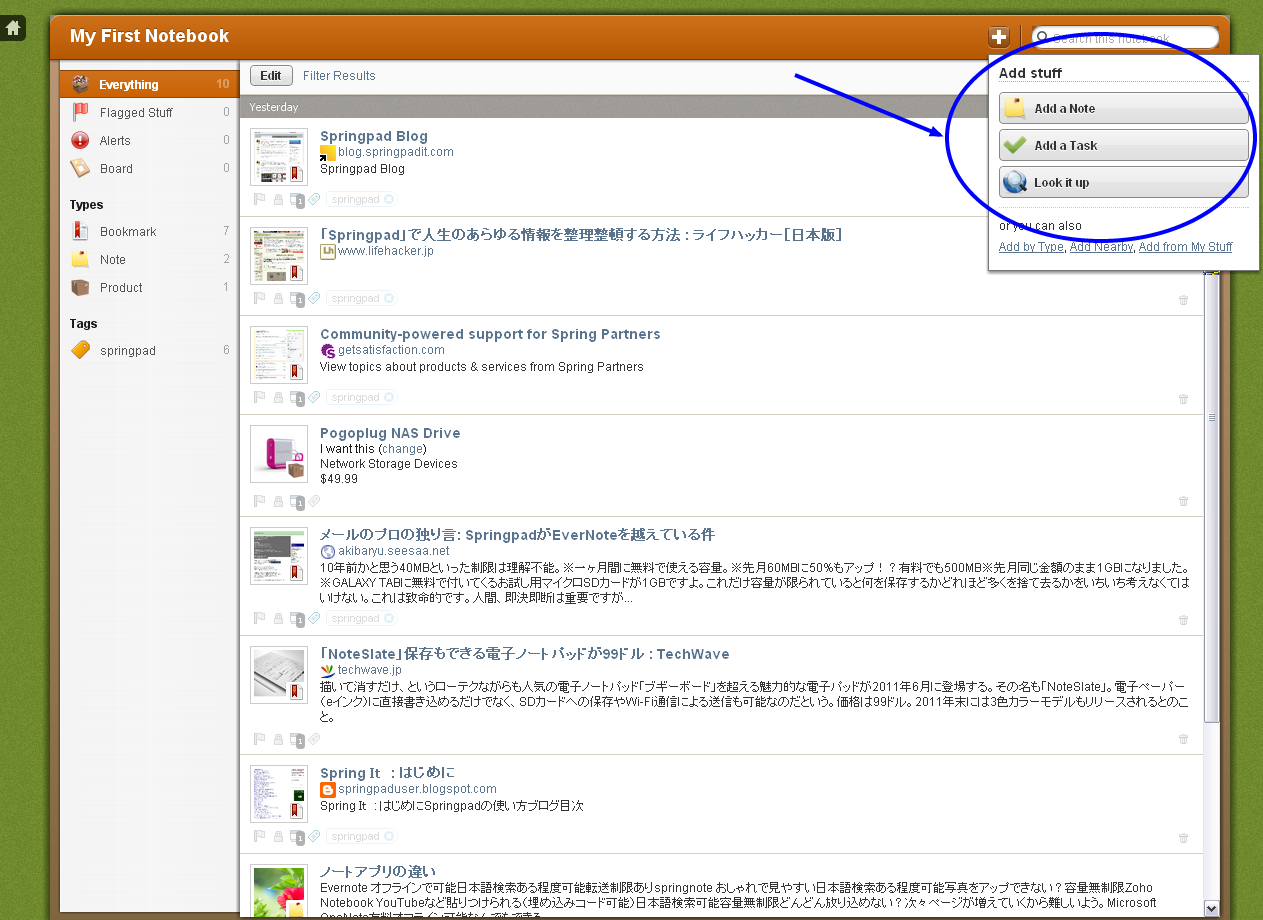Open Board view in the sidebar
This screenshot has width=1263, height=920.
(x=149, y=169)
